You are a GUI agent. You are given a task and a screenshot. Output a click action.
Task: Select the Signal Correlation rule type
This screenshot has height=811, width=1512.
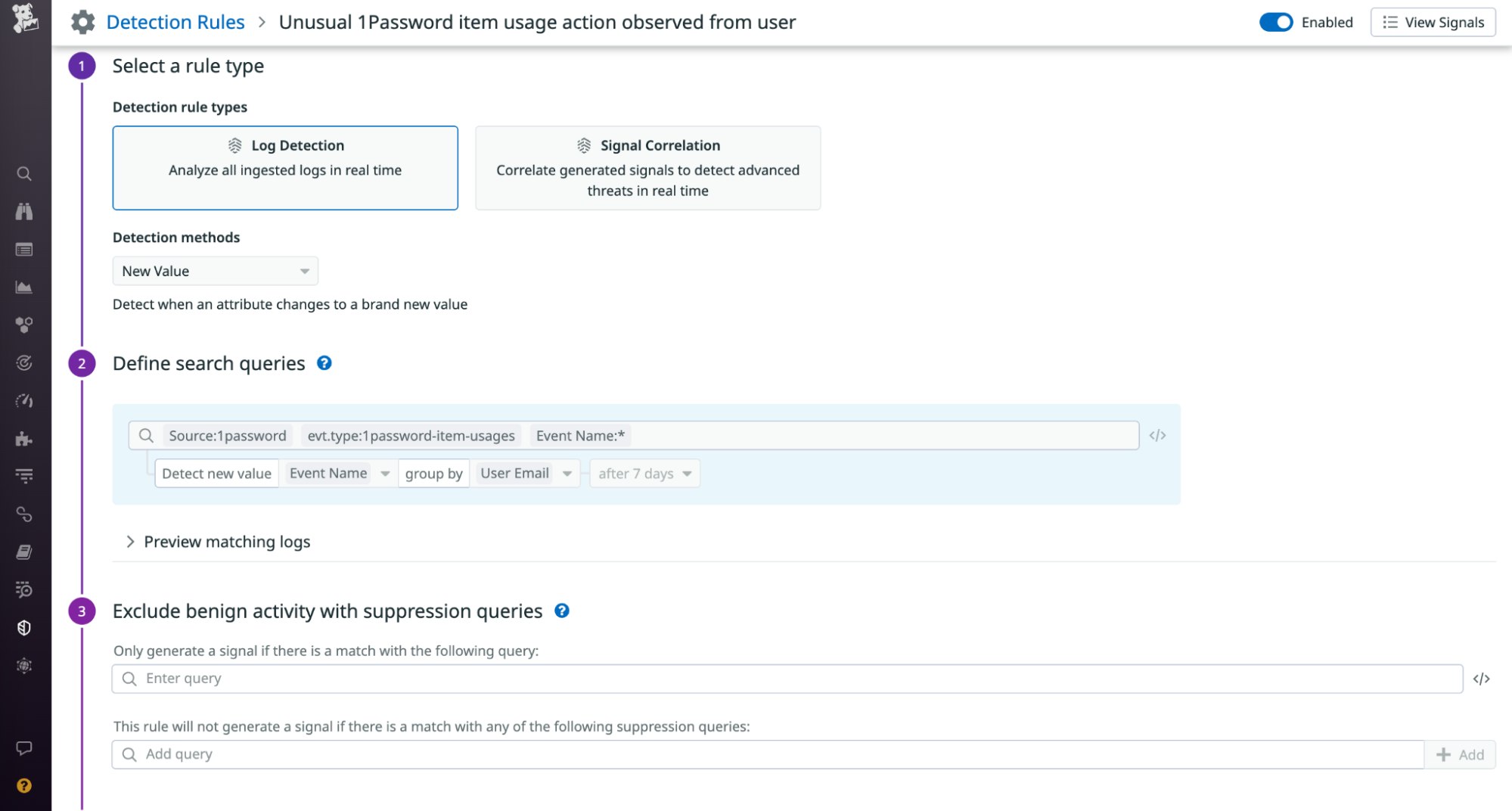click(x=647, y=167)
